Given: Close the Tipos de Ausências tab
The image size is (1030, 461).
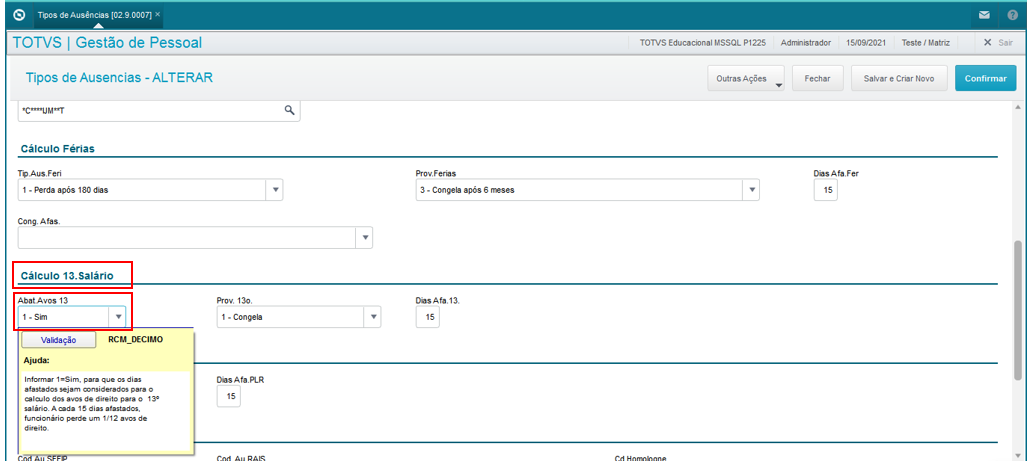Looking at the screenshot, I should (158, 14).
